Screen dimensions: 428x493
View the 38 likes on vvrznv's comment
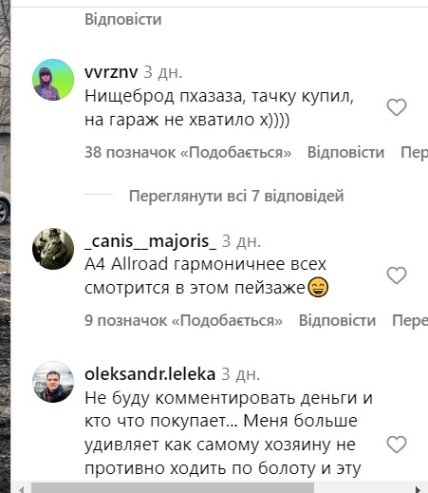tap(188, 152)
